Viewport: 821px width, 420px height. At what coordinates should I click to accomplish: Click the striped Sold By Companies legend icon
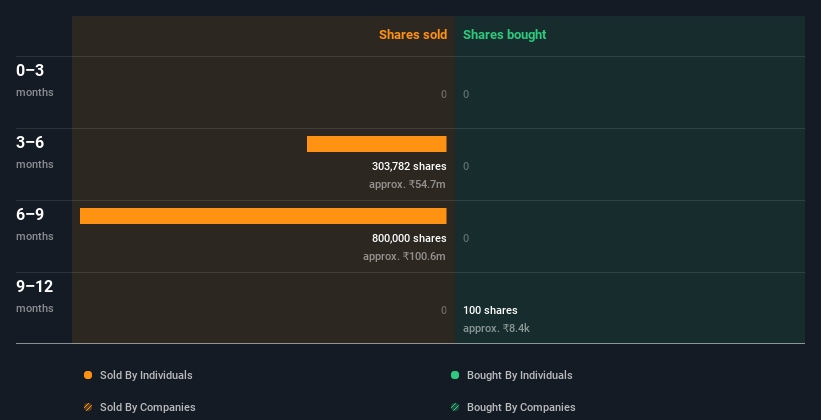click(x=88, y=407)
